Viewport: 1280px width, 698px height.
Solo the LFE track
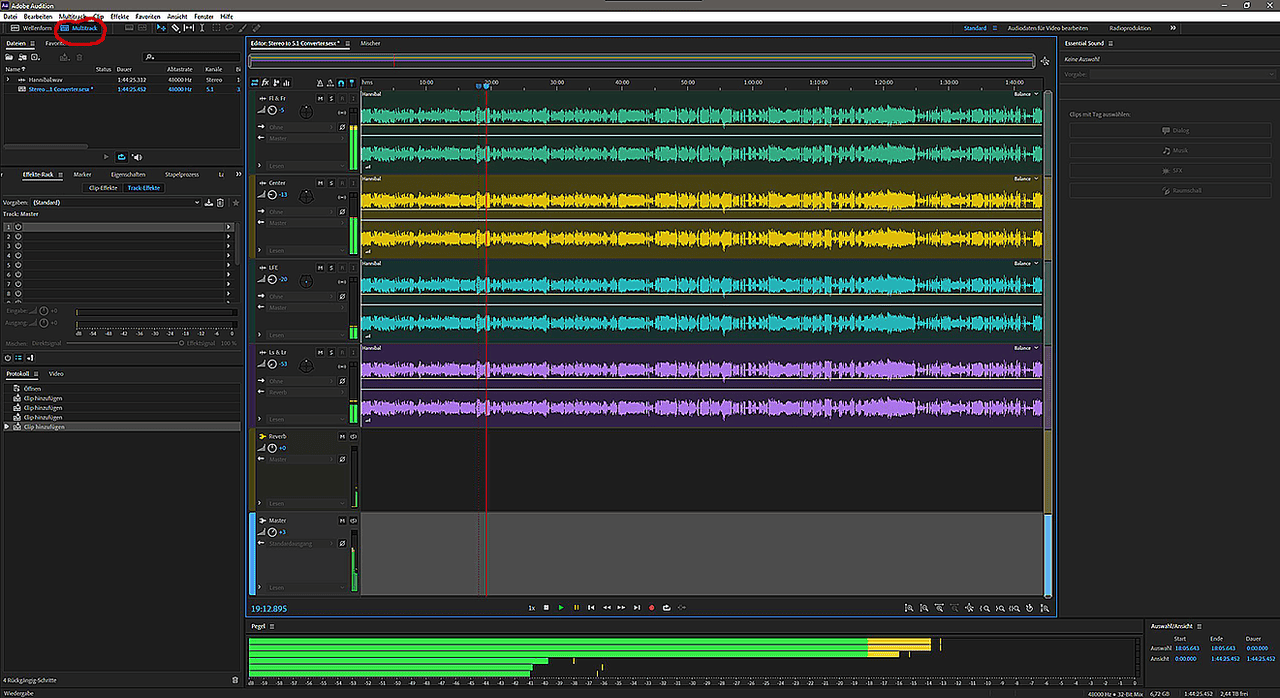[x=331, y=268]
